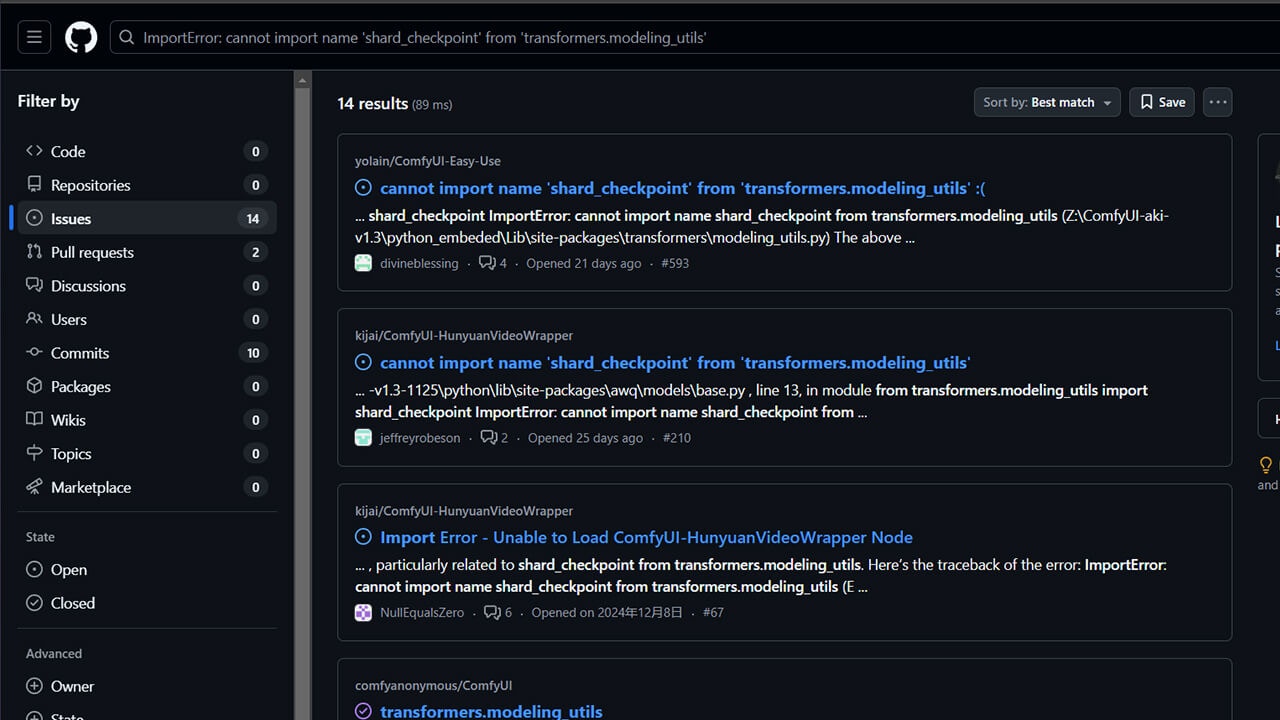This screenshot has width=1280, height=720.
Task: Open kijai/ComfyUI-HunyuanVideoWrapper link above issue #210
Action: pyautogui.click(x=464, y=336)
